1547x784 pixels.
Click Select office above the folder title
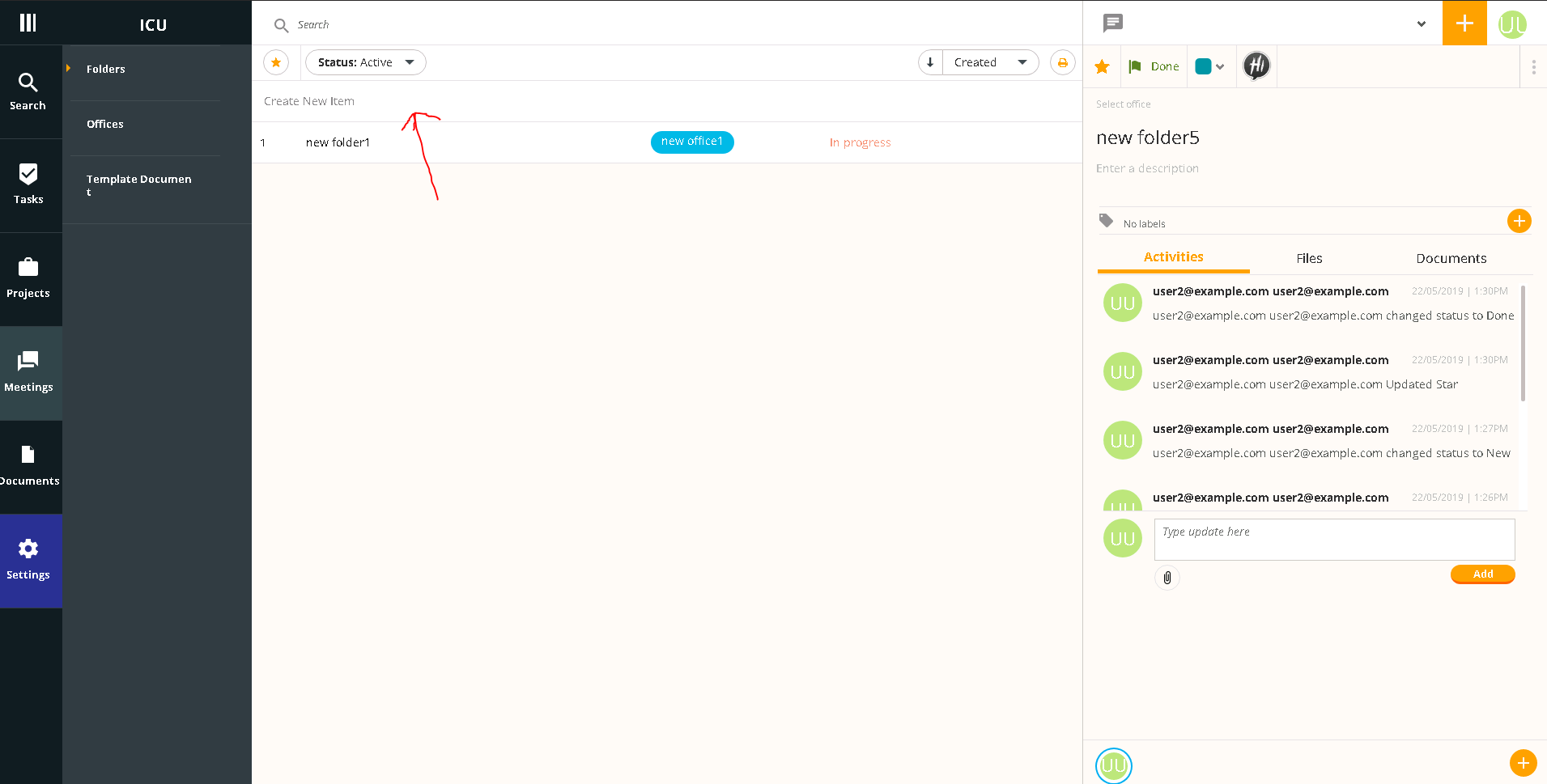1123,104
